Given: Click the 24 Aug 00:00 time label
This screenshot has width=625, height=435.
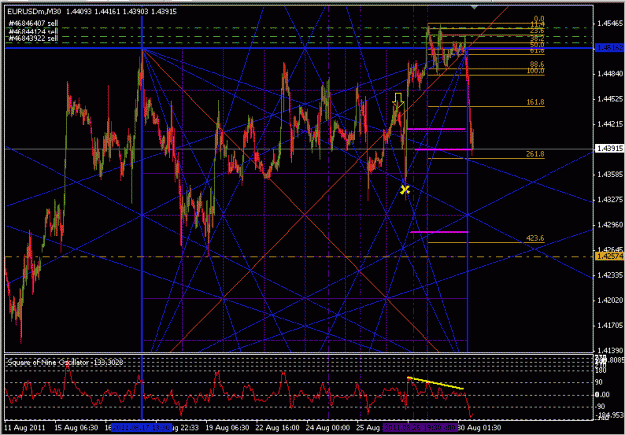Looking at the screenshot, I should [327, 426].
